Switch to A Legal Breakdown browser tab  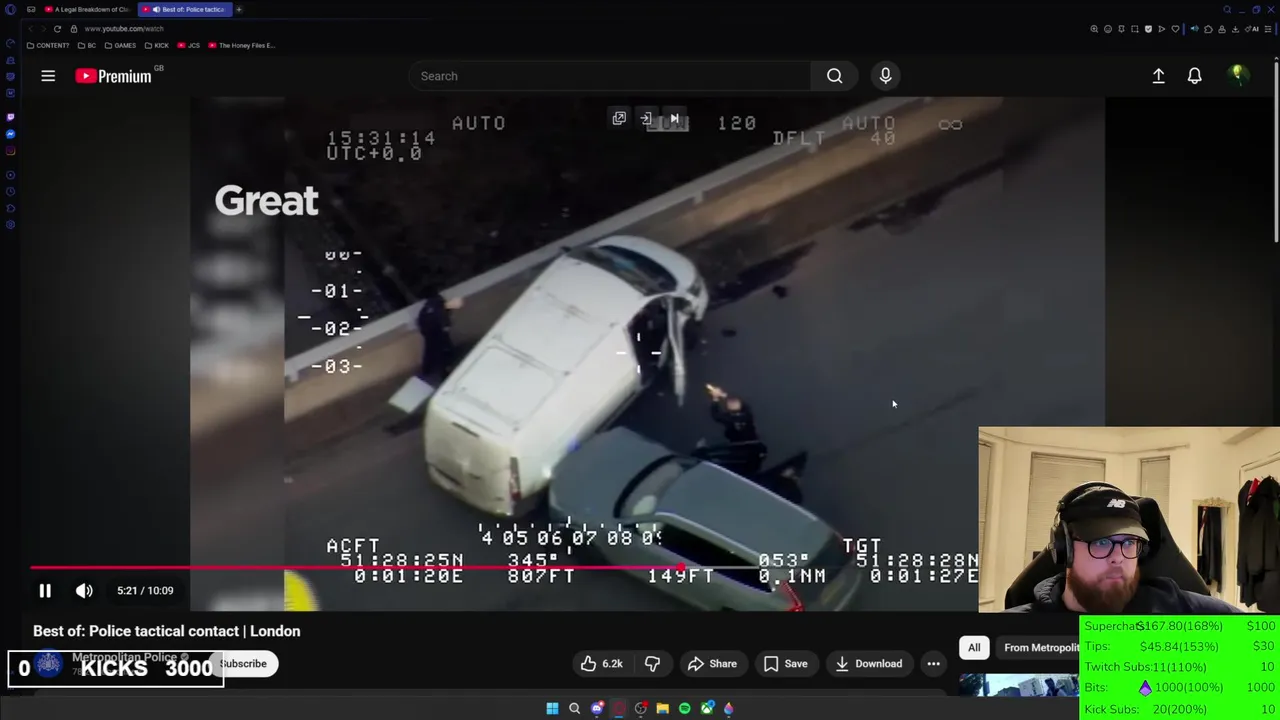click(88, 9)
